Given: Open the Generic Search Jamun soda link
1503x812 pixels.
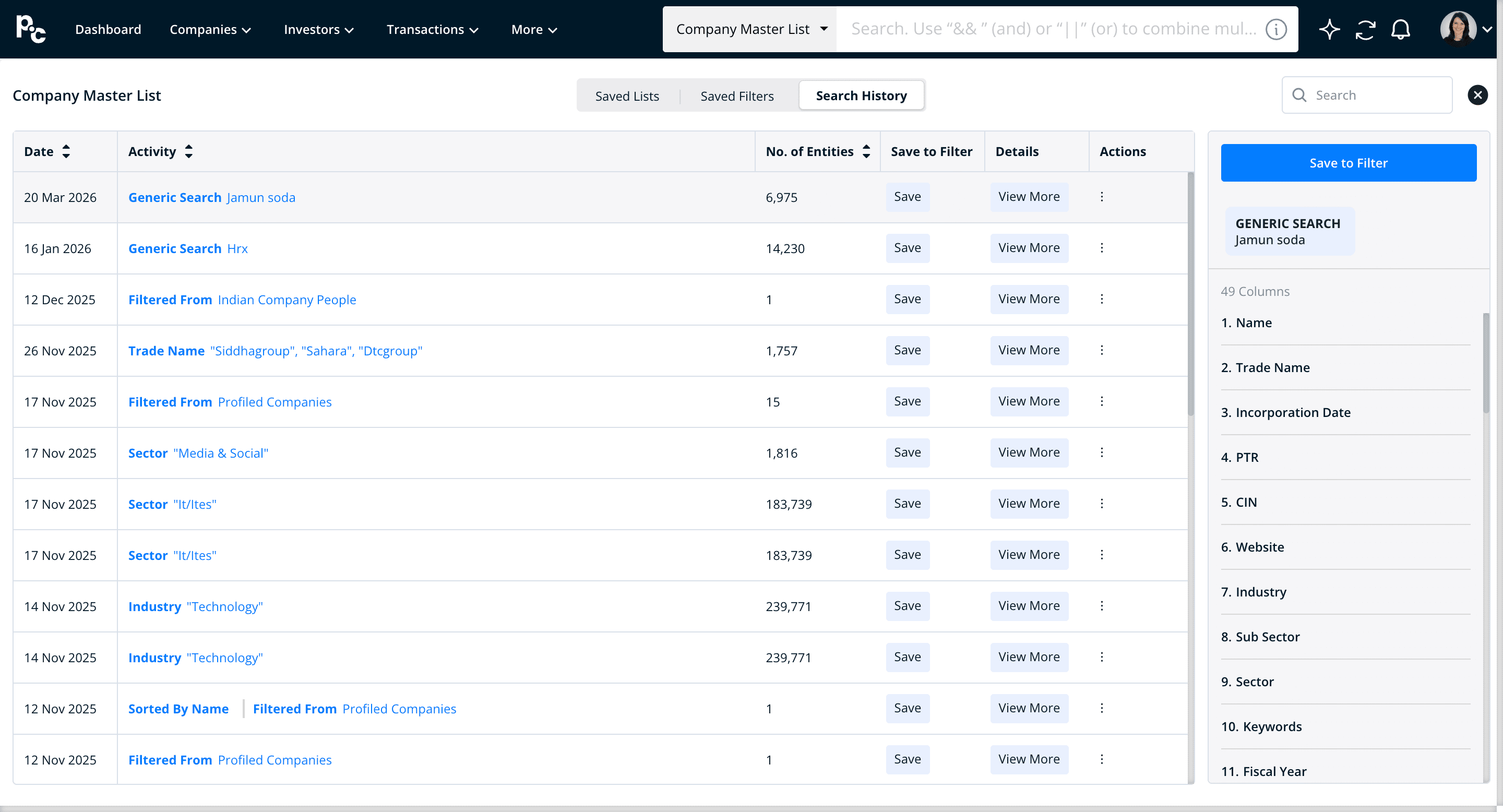Looking at the screenshot, I should (212, 197).
